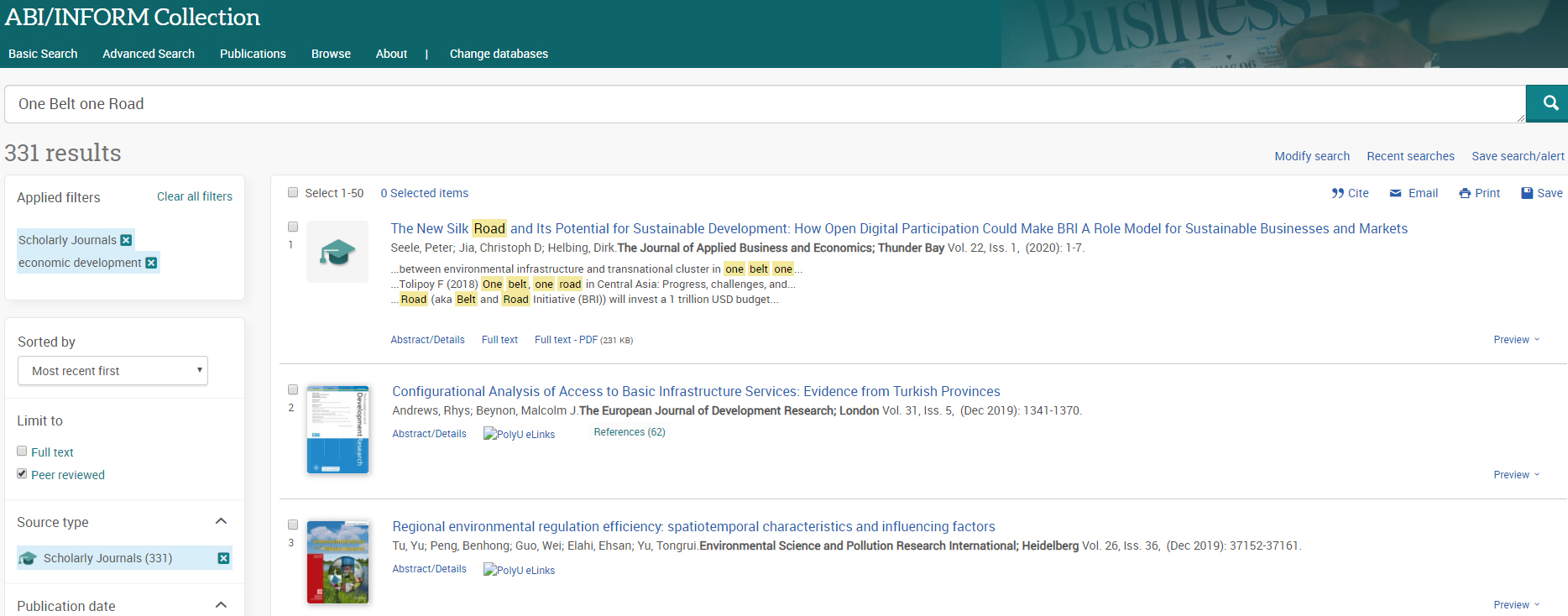Expand Preview for the New Silk Road result

coord(1517,340)
